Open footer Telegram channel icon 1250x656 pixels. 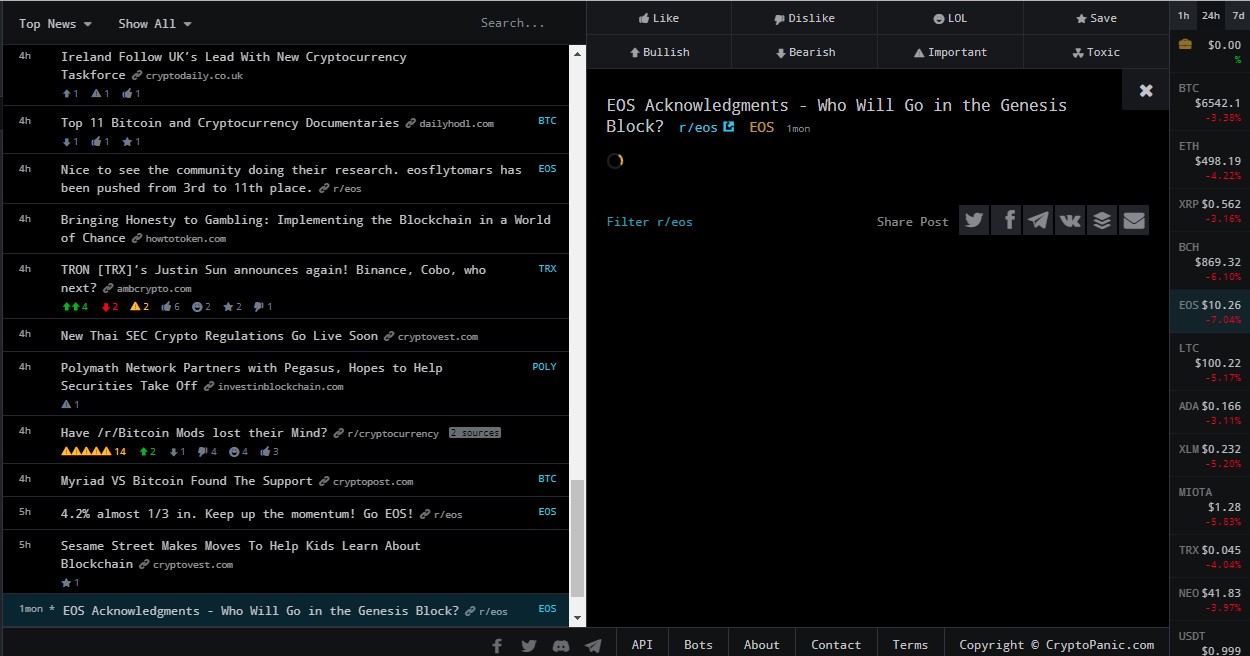coord(593,646)
